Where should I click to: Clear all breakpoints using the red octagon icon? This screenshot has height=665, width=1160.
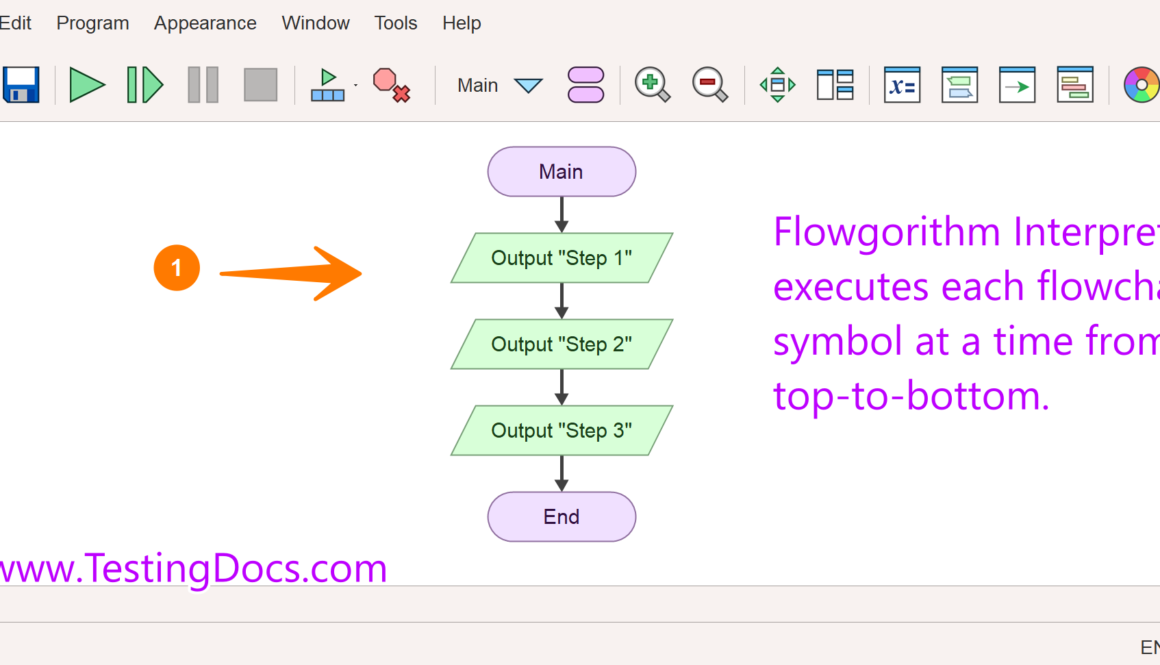click(392, 85)
